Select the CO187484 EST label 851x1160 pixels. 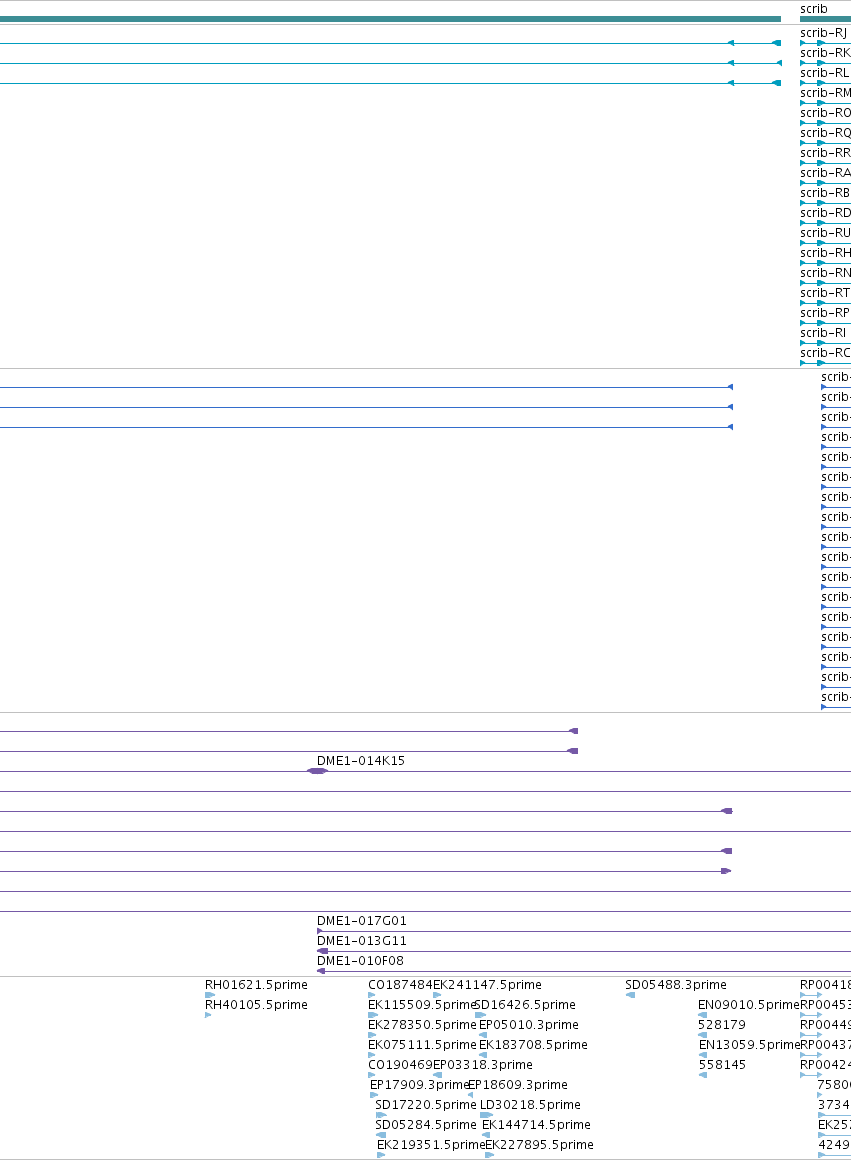(x=400, y=985)
